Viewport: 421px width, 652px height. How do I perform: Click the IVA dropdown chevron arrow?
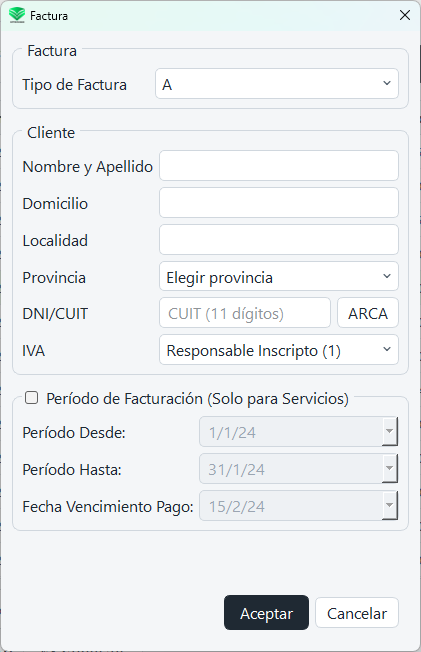pyautogui.click(x=387, y=349)
